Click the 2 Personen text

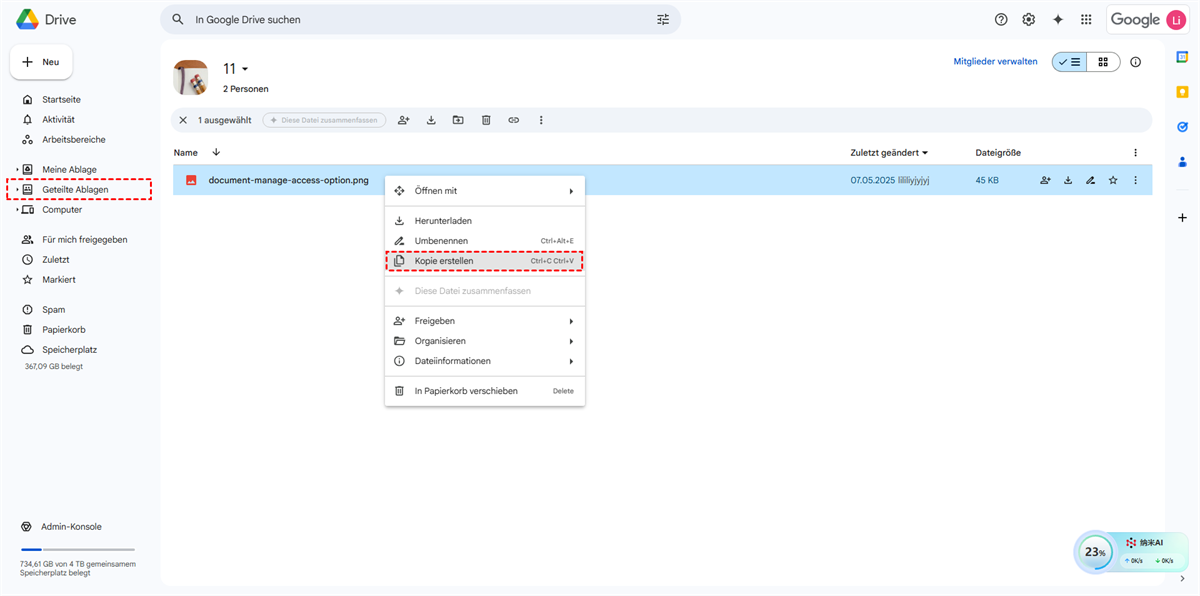(x=245, y=89)
